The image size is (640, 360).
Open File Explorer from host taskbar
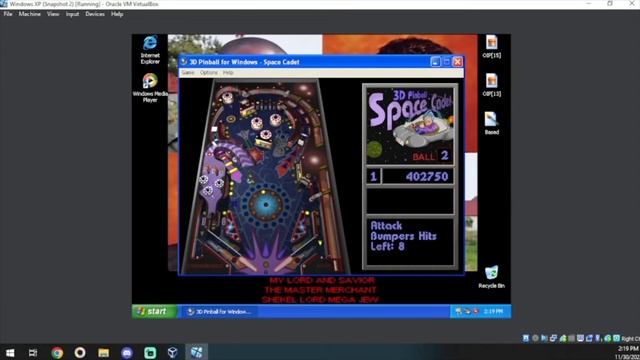[x=103, y=352]
